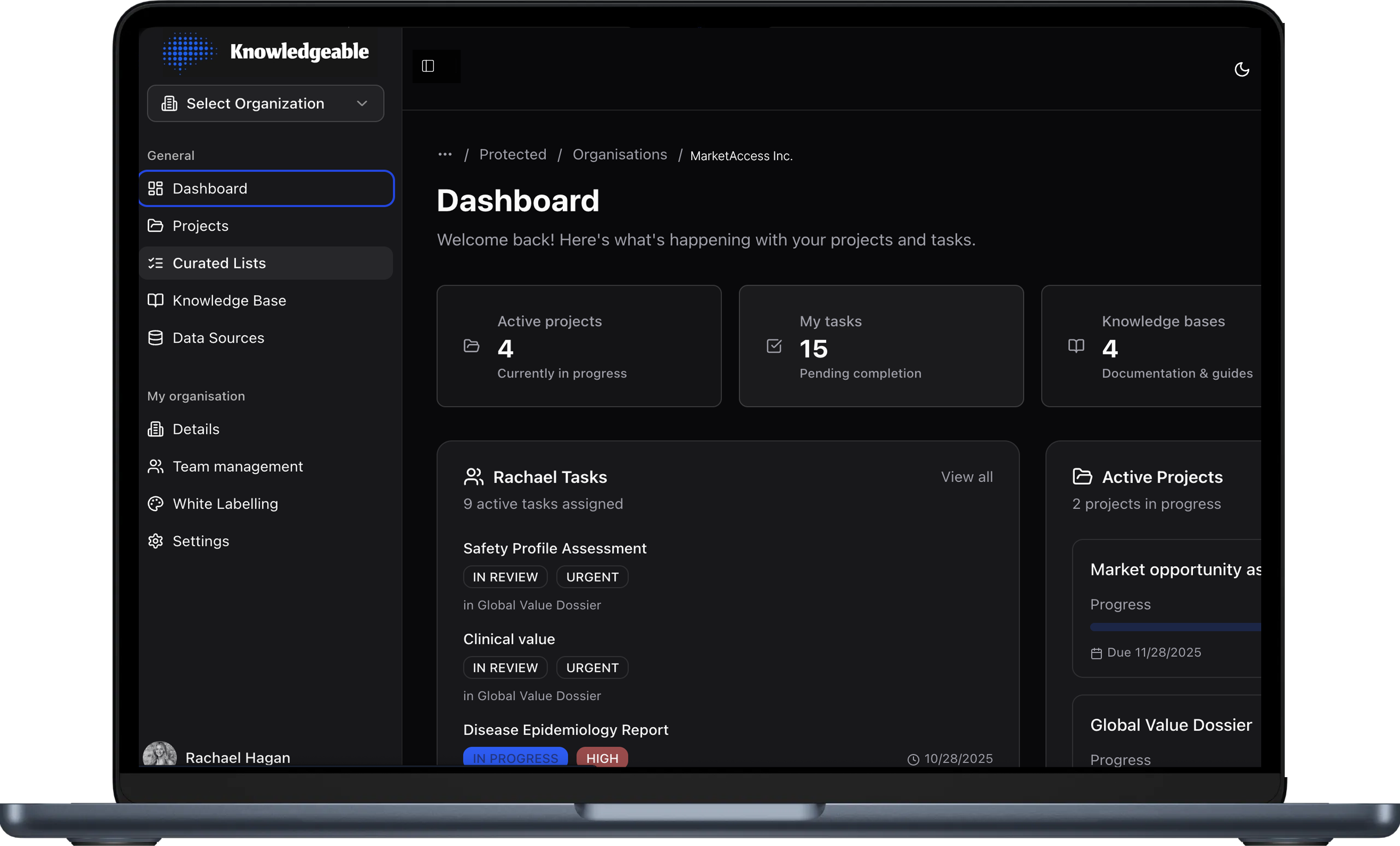Open the Select Organization dropdown
This screenshot has height=846, width=1400.
256,103
